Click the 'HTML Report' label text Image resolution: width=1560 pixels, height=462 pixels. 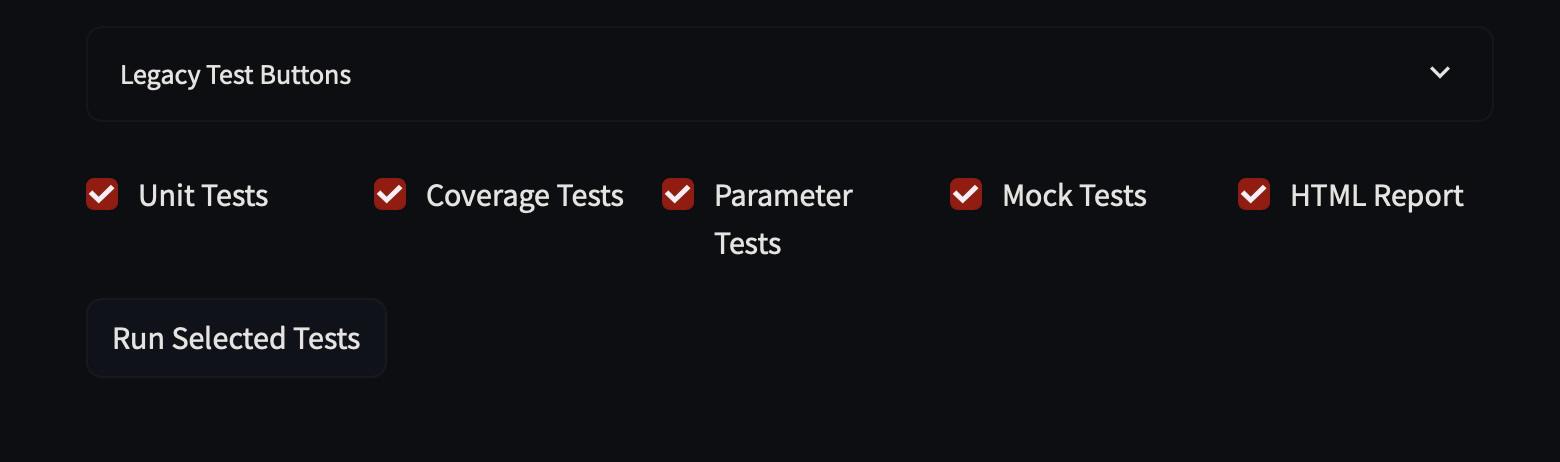click(x=1377, y=196)
